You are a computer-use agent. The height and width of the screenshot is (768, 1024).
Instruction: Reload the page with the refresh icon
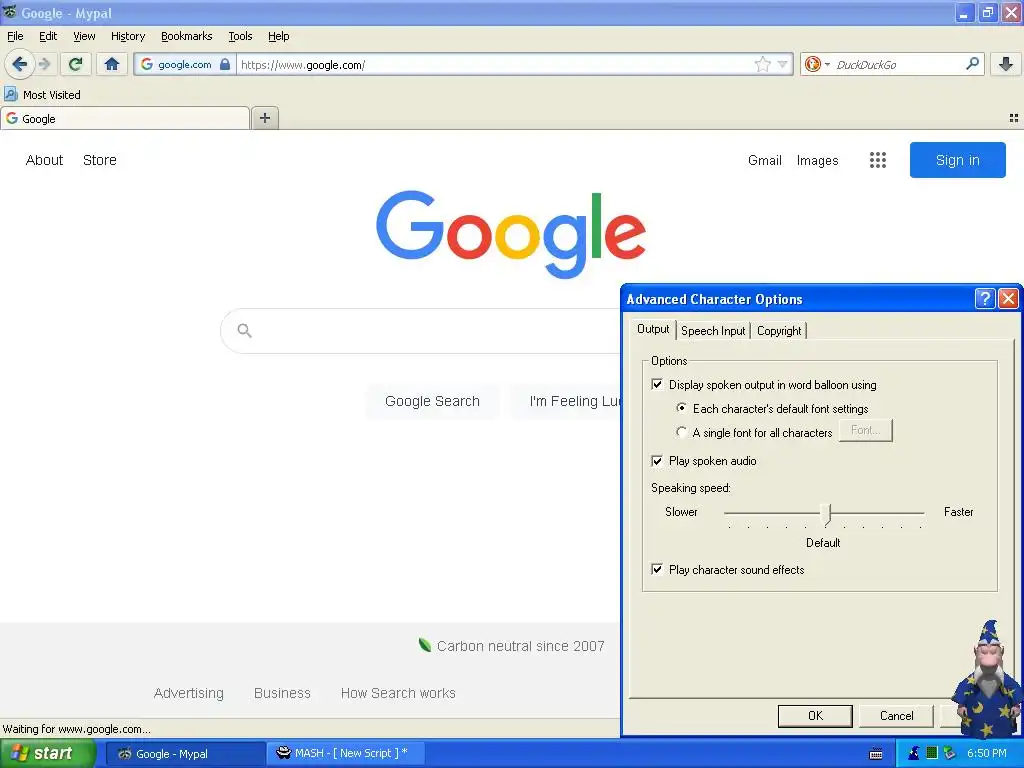point(76,64)
